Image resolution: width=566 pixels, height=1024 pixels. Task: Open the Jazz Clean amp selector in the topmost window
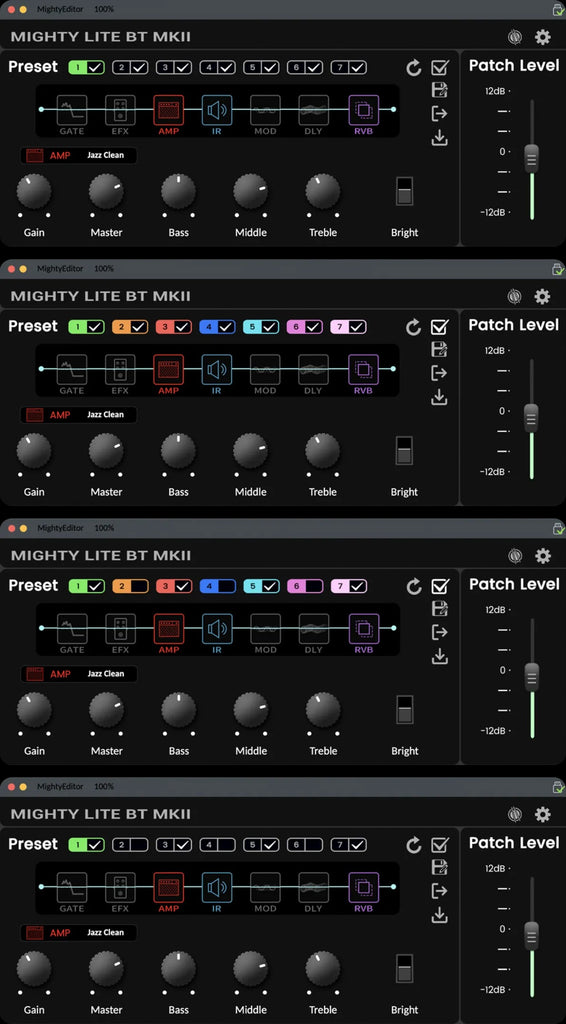tap(78, 155)
